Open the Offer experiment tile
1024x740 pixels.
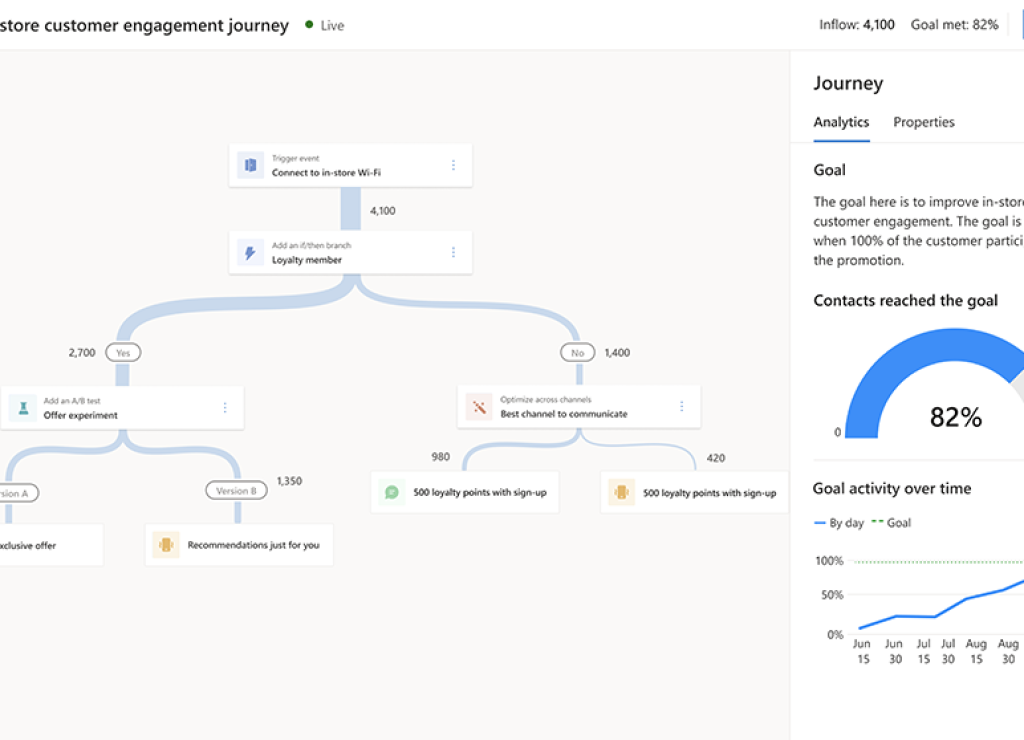[122, 408]
